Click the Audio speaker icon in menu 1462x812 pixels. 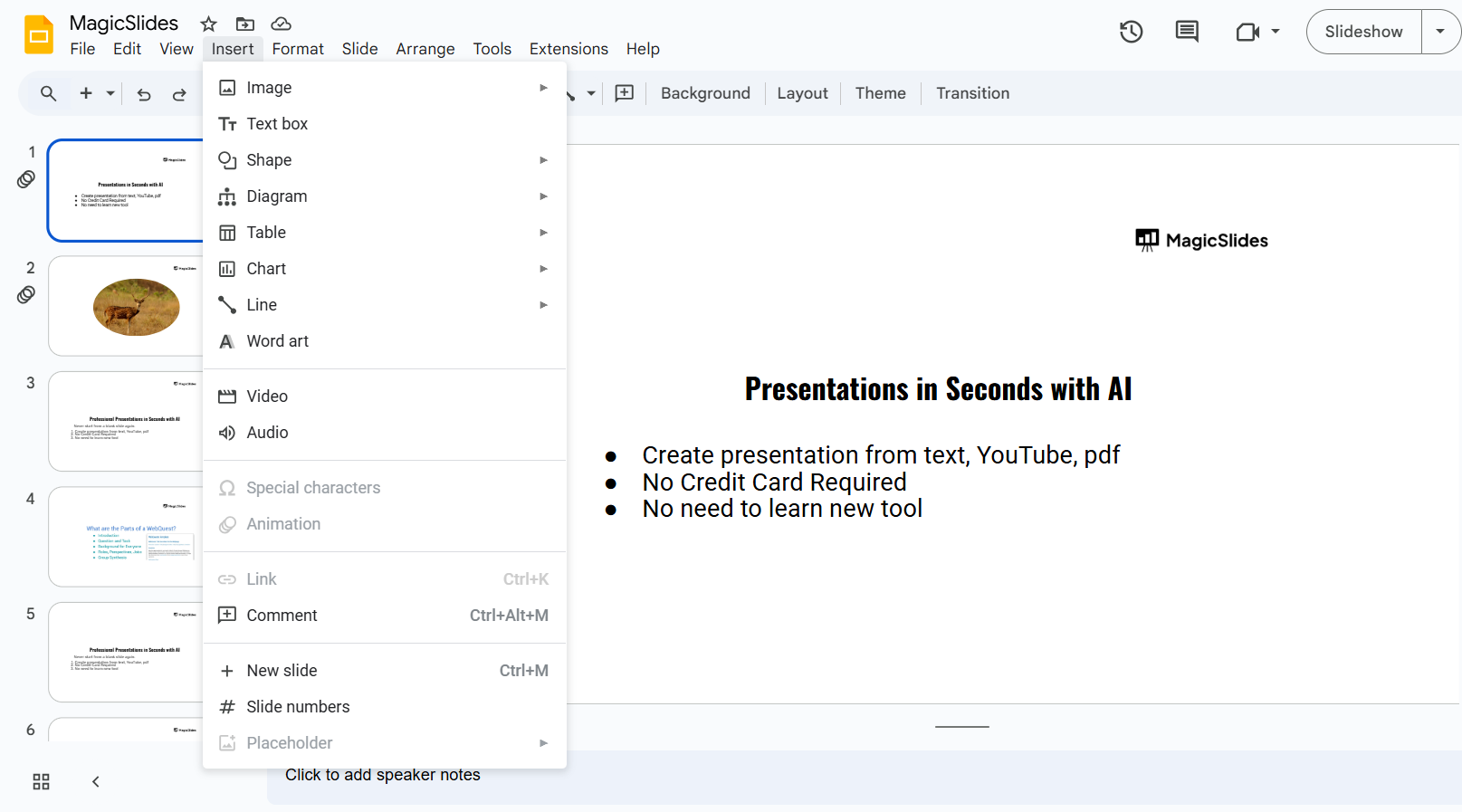point(227,433)
